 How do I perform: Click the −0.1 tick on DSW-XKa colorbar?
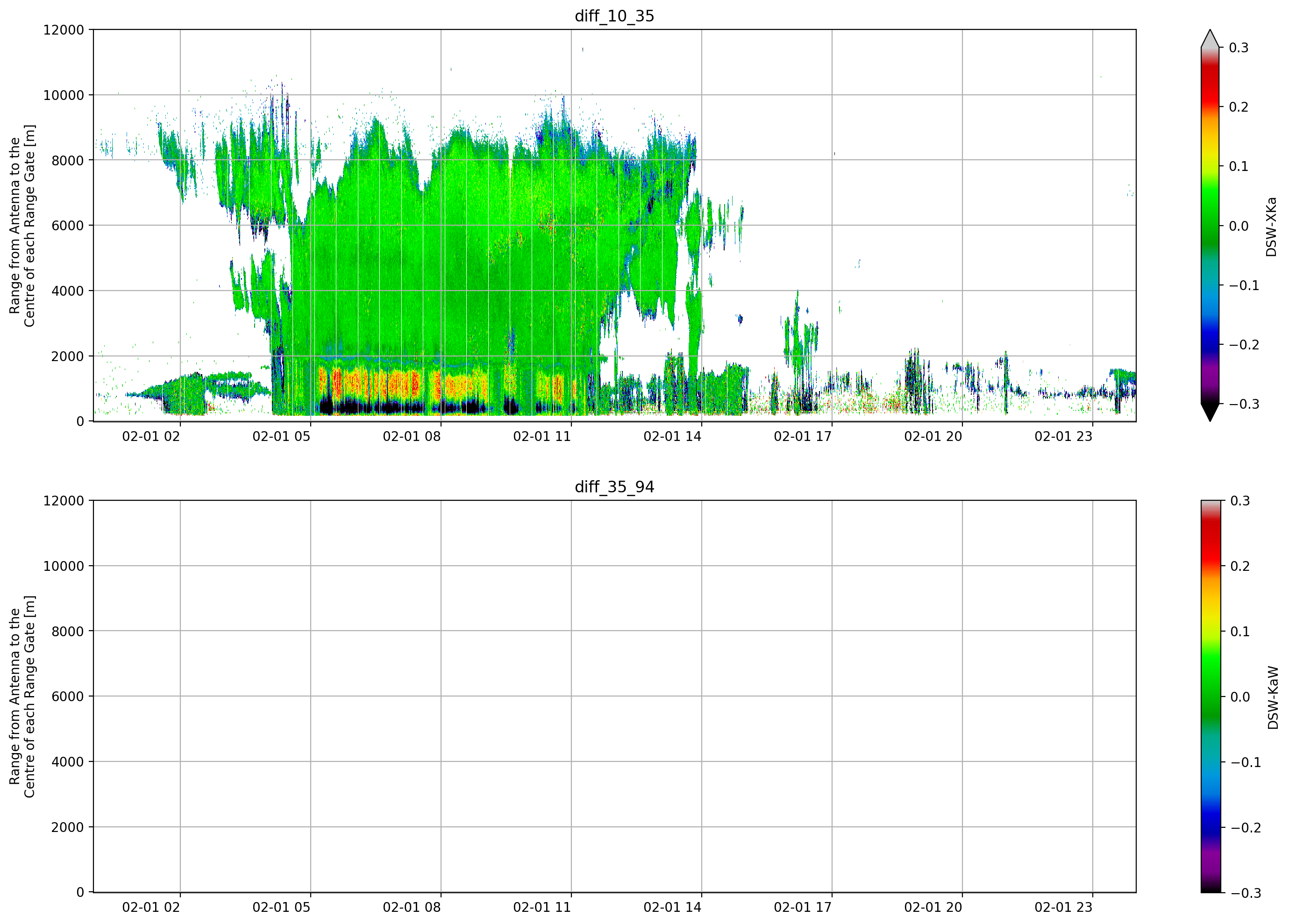[1244, 286]
